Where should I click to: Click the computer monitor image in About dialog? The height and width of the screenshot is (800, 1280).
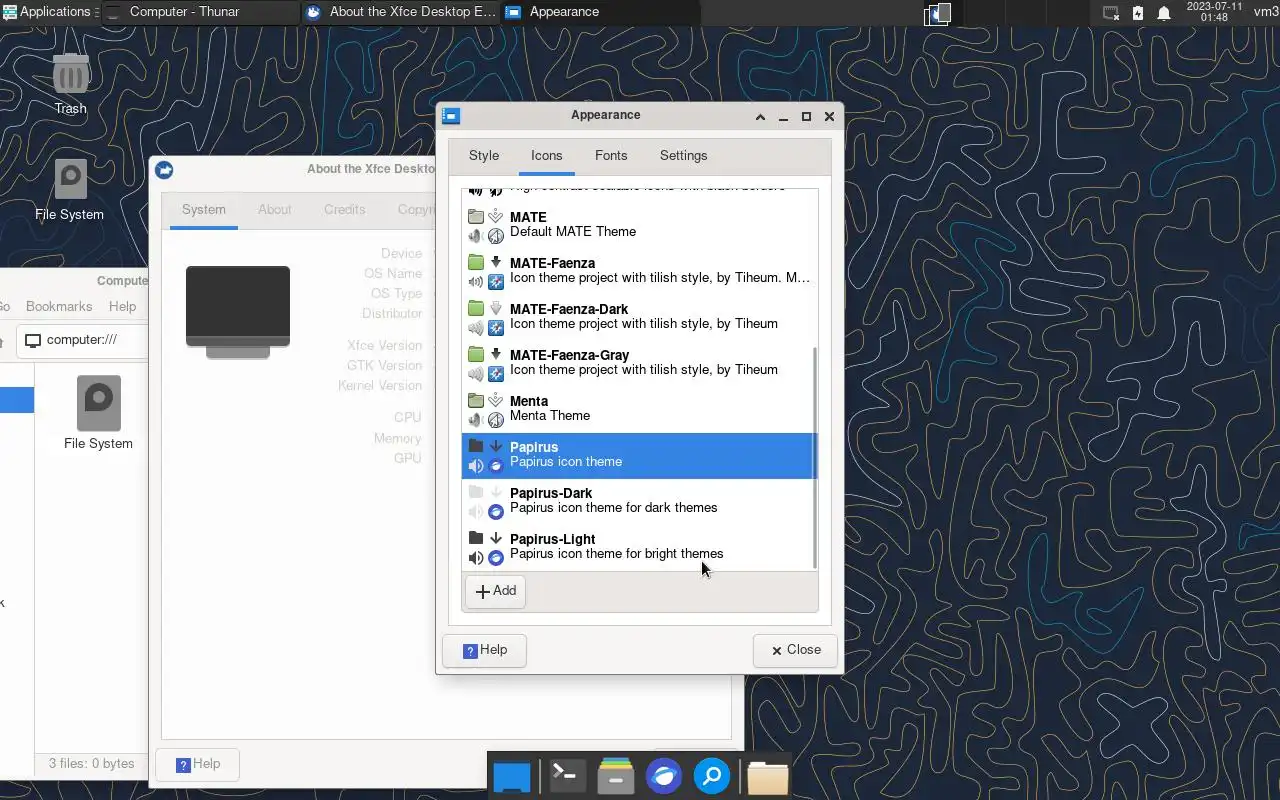coord(238,312)
